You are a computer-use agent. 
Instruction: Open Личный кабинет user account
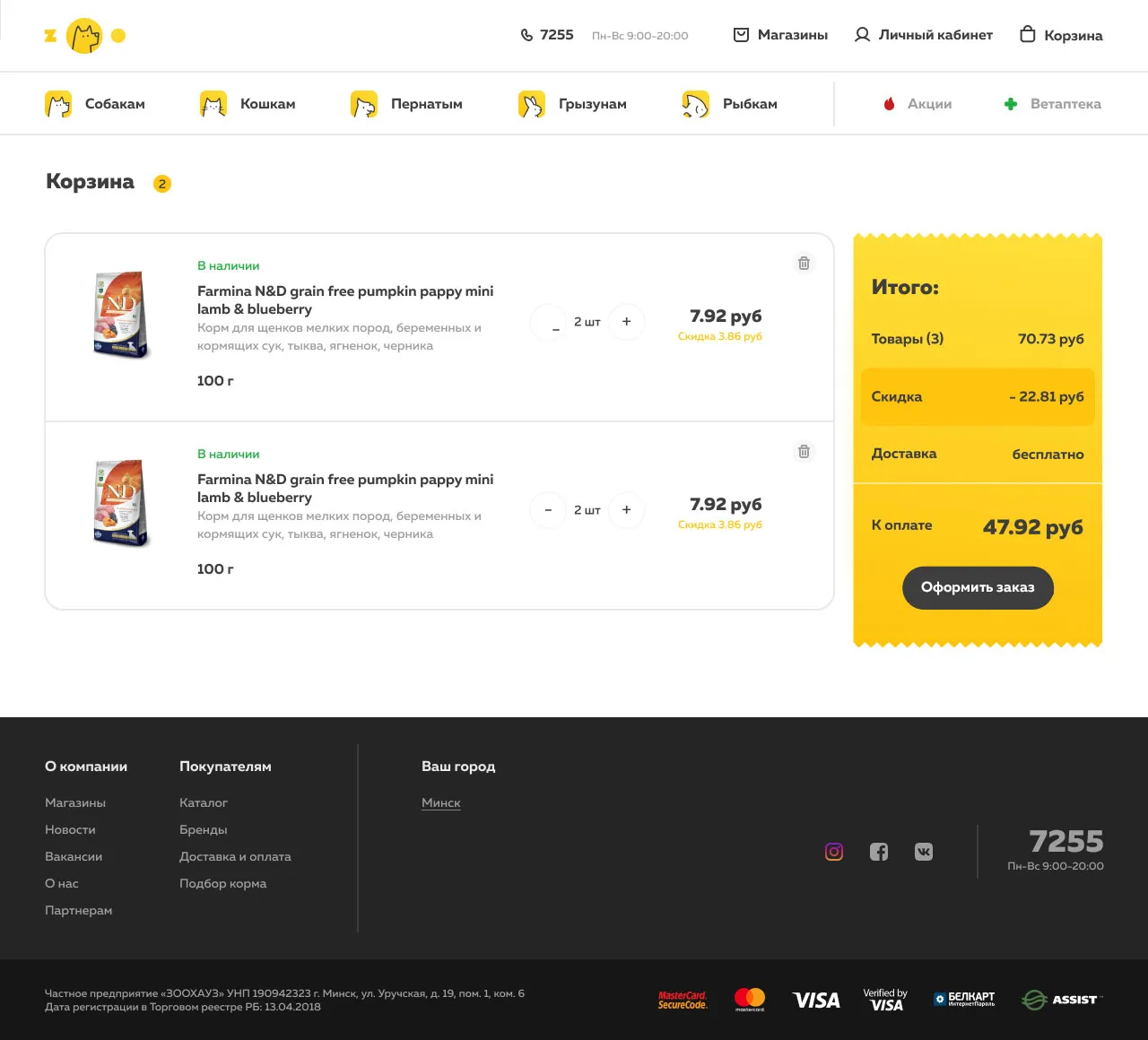pyautogui.click(x=923, y=35)
